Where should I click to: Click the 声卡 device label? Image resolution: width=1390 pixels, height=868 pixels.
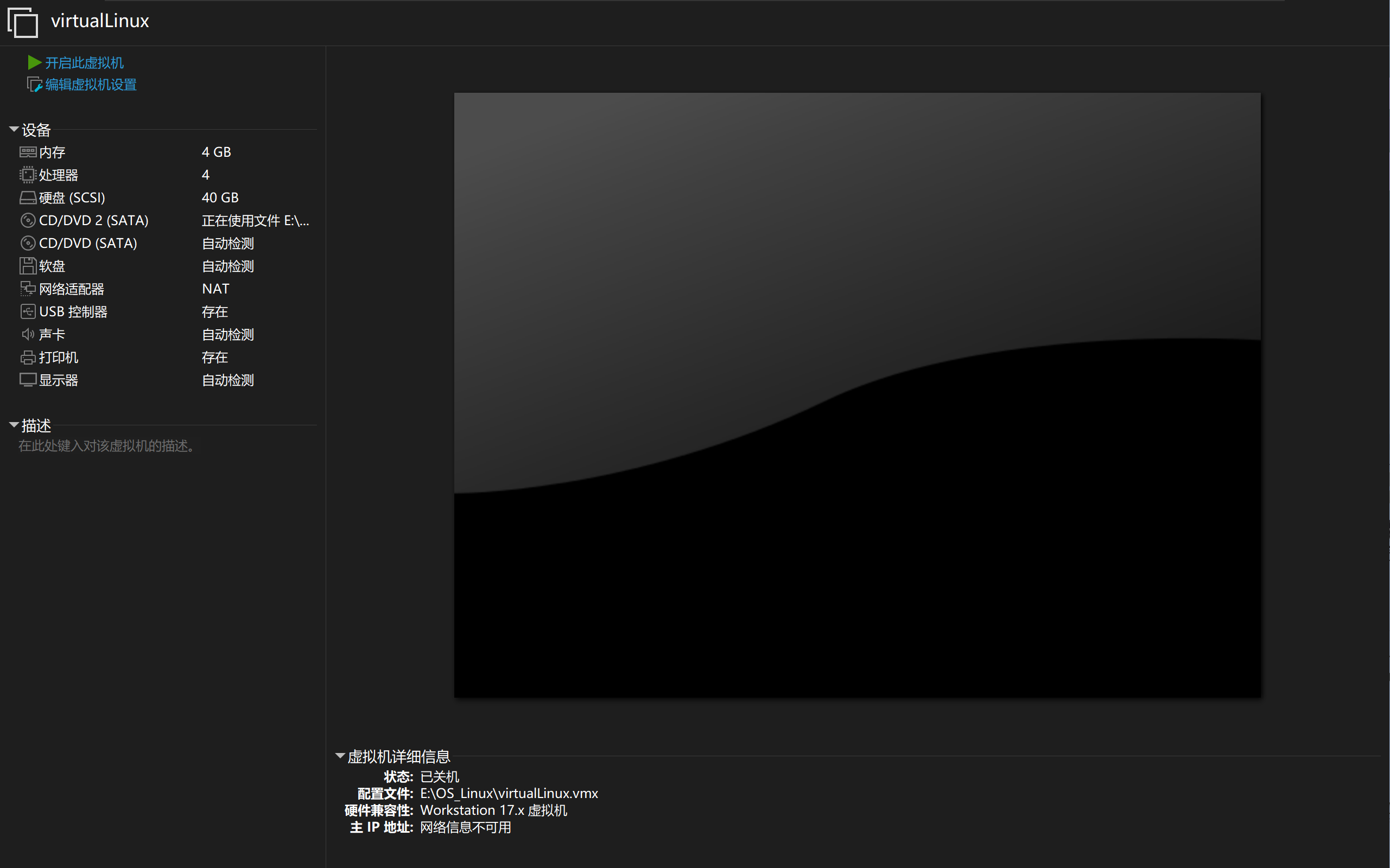click(52, 334)
